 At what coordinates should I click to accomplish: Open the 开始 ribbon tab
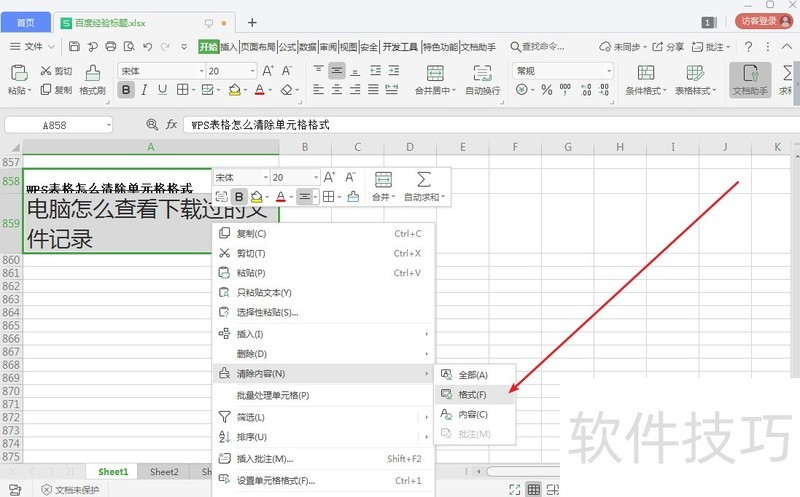click(x=209, y=47)
